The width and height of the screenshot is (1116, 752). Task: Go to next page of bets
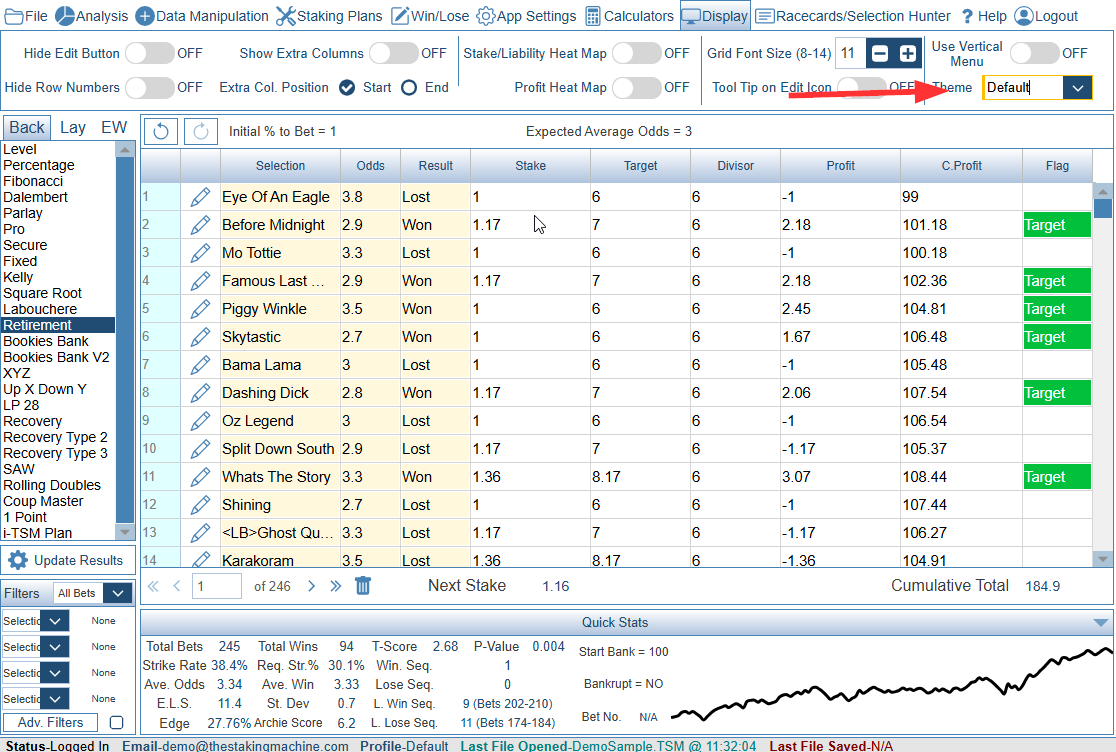pos(311,586)
